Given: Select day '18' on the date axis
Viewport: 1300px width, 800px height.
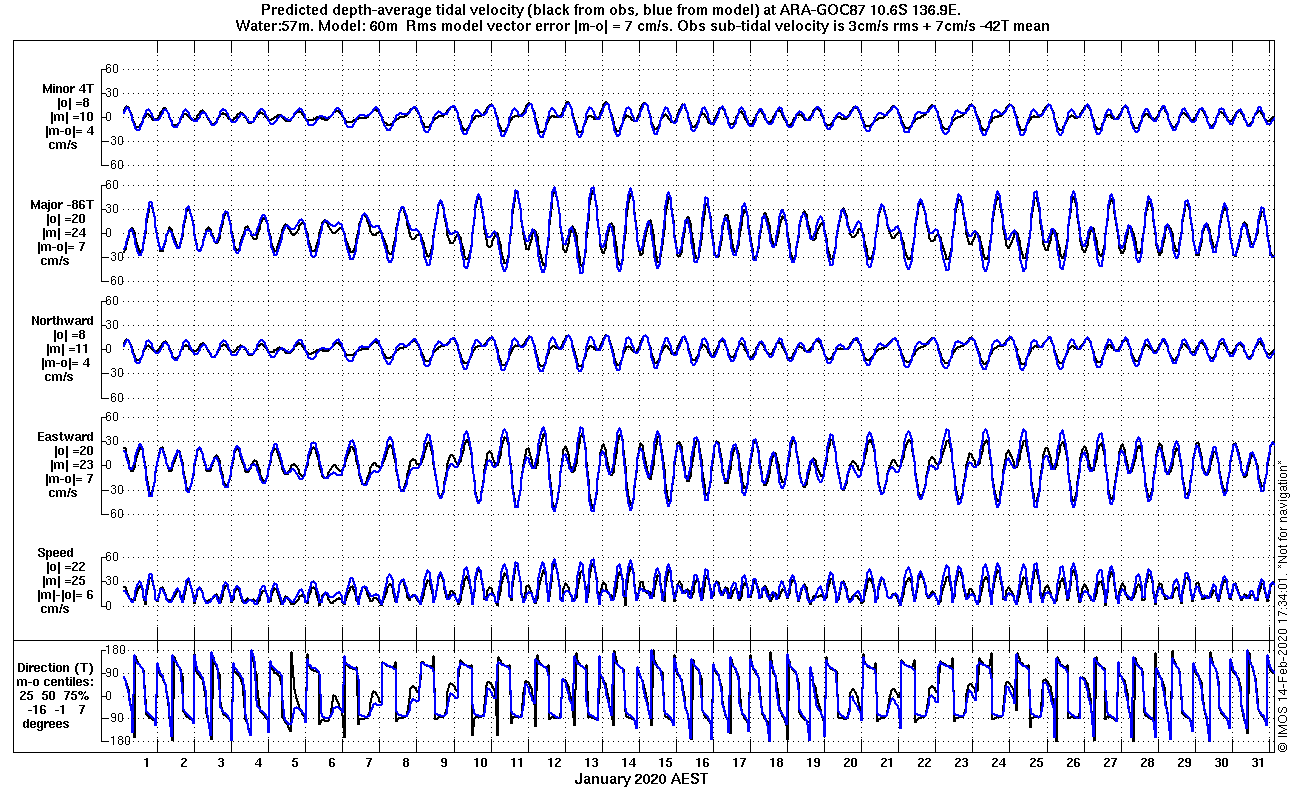Looking at the screenshot, I should tap(776, 762).
